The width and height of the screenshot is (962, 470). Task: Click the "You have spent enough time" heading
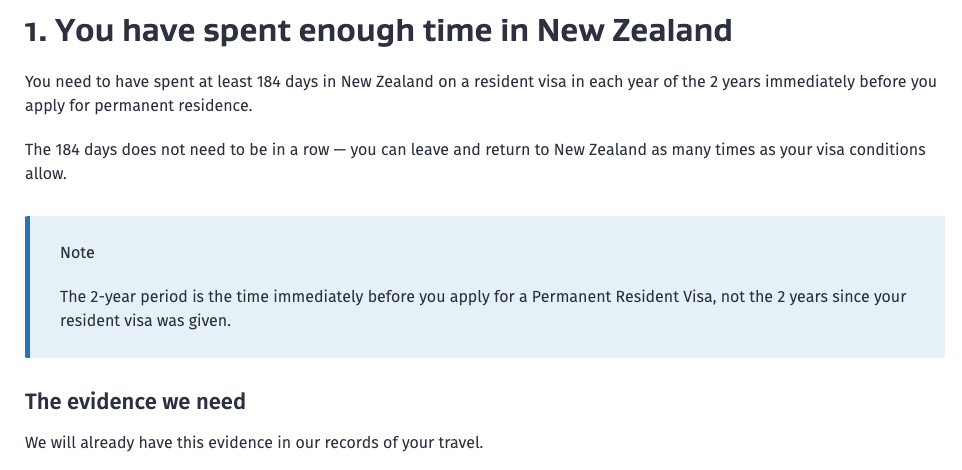[300, 32]
